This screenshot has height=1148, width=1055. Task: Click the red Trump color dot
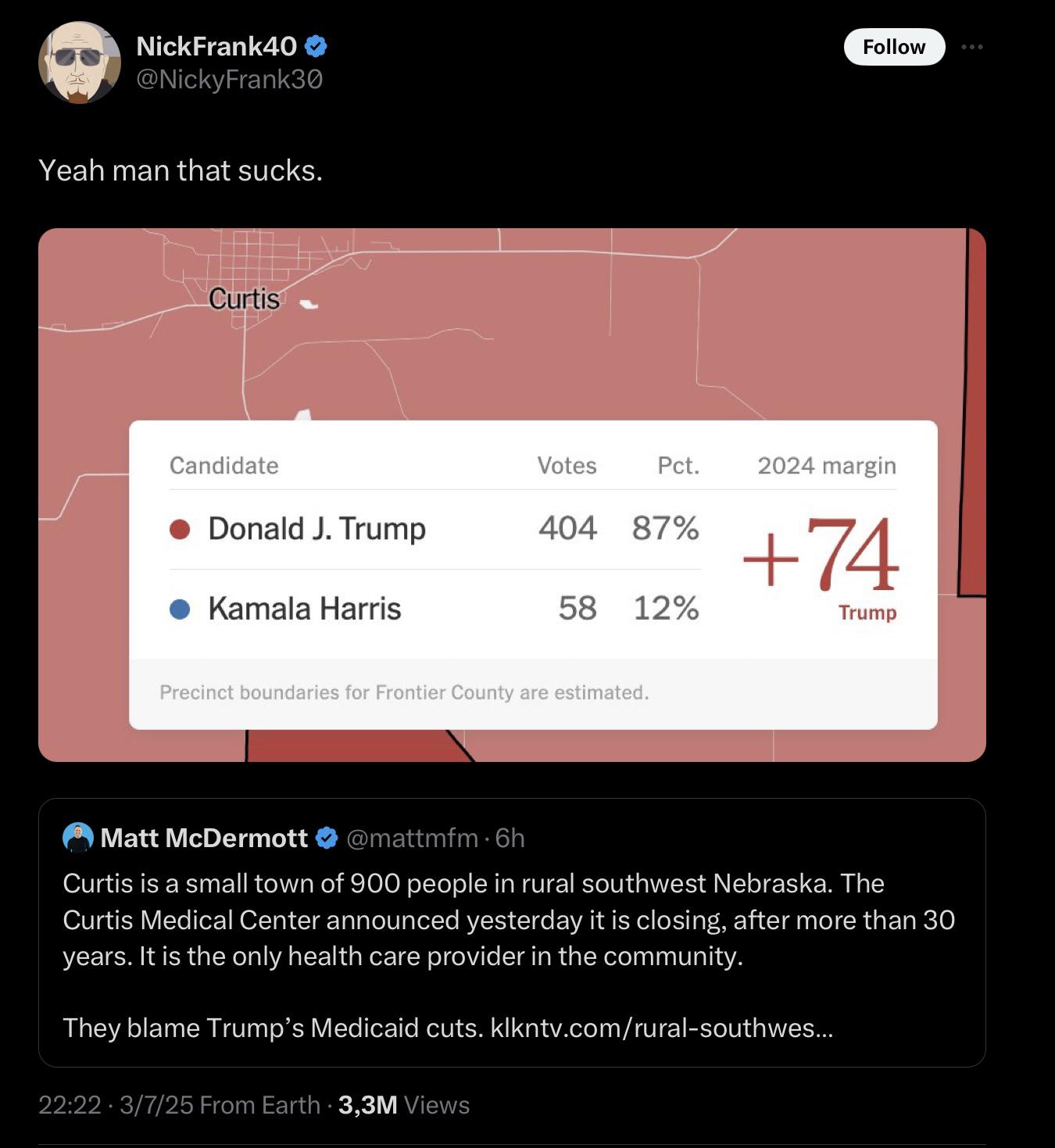point(180,530)
